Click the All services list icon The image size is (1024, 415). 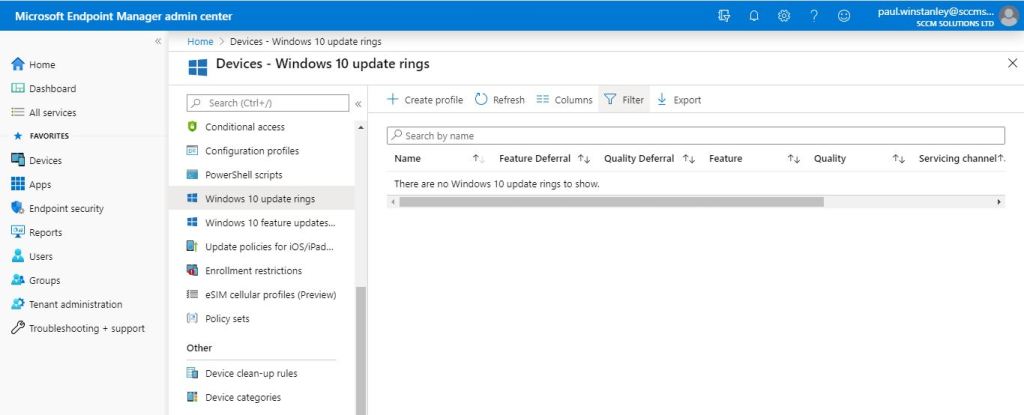[18, 112]
